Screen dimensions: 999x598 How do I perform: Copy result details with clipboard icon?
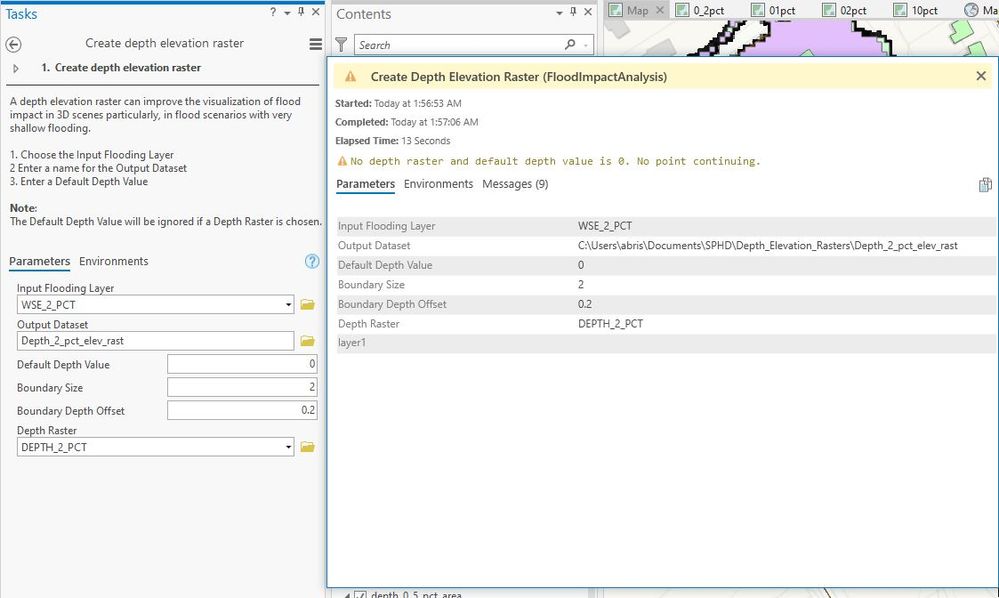tap(985, 185)
